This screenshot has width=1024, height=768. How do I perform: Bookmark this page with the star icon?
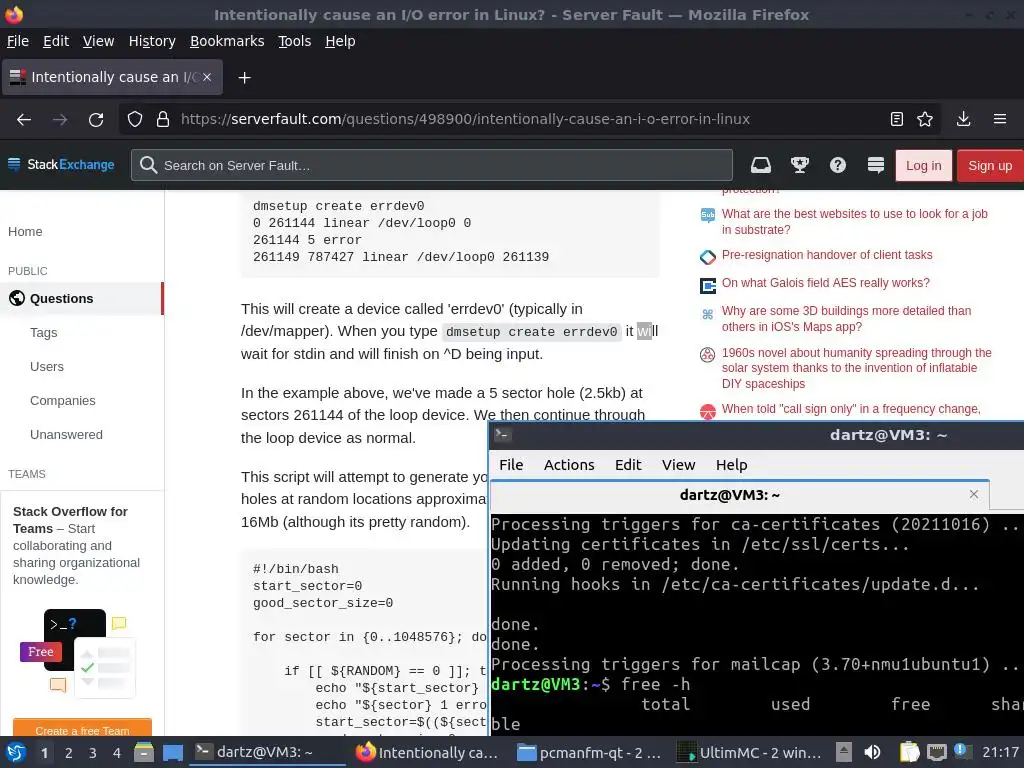coord(925,119)
